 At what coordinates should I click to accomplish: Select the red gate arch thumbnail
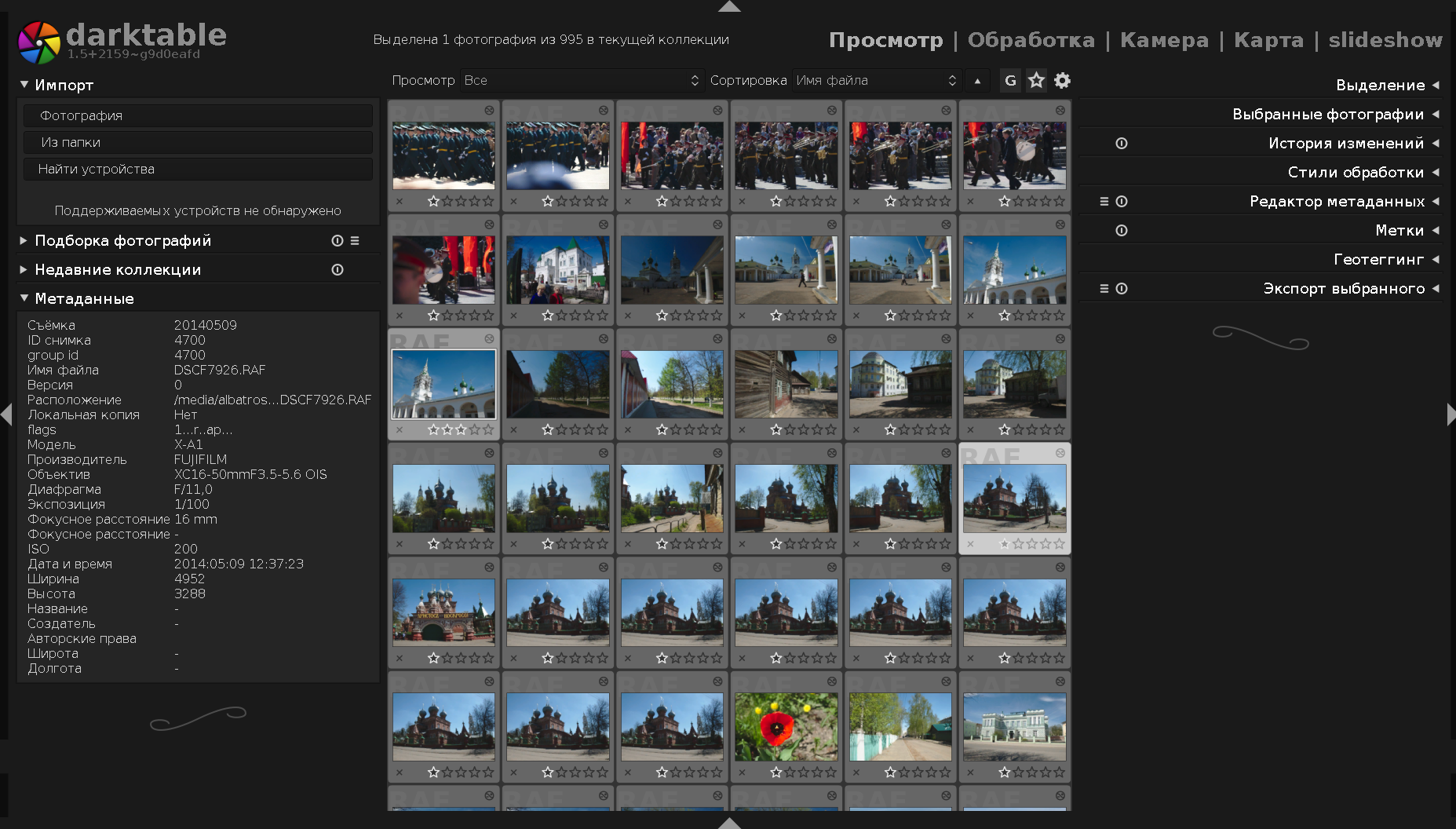(x=443, y=612)
